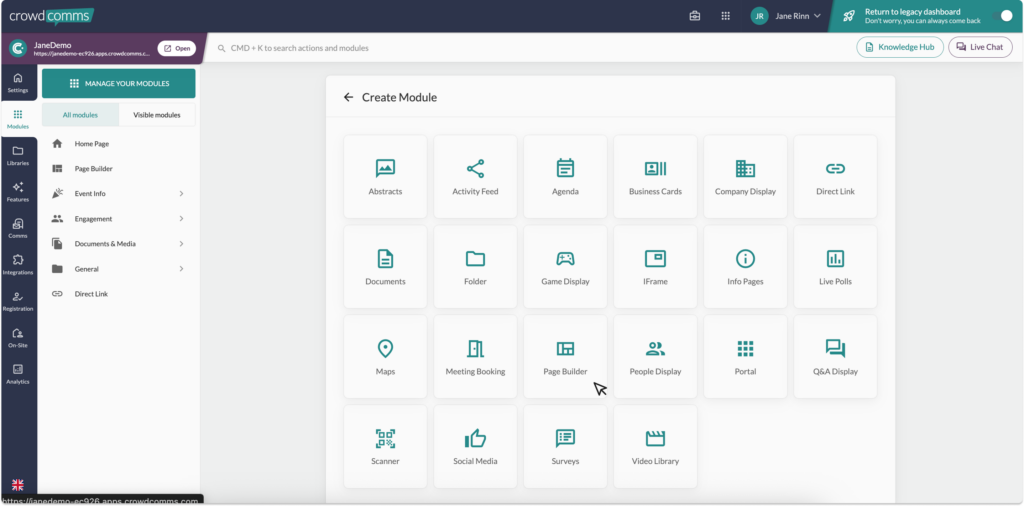The image size is (1024, 506).
Task: Expand the Documents & Media group
Action: pos(119,244)
